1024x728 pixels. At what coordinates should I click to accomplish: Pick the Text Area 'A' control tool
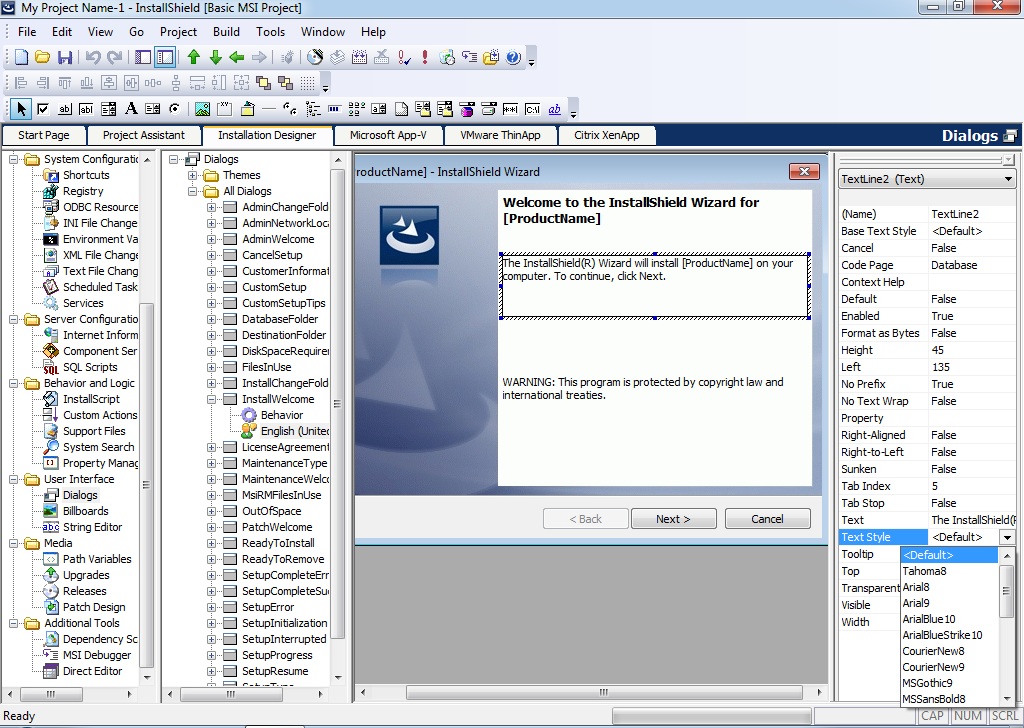131,109
